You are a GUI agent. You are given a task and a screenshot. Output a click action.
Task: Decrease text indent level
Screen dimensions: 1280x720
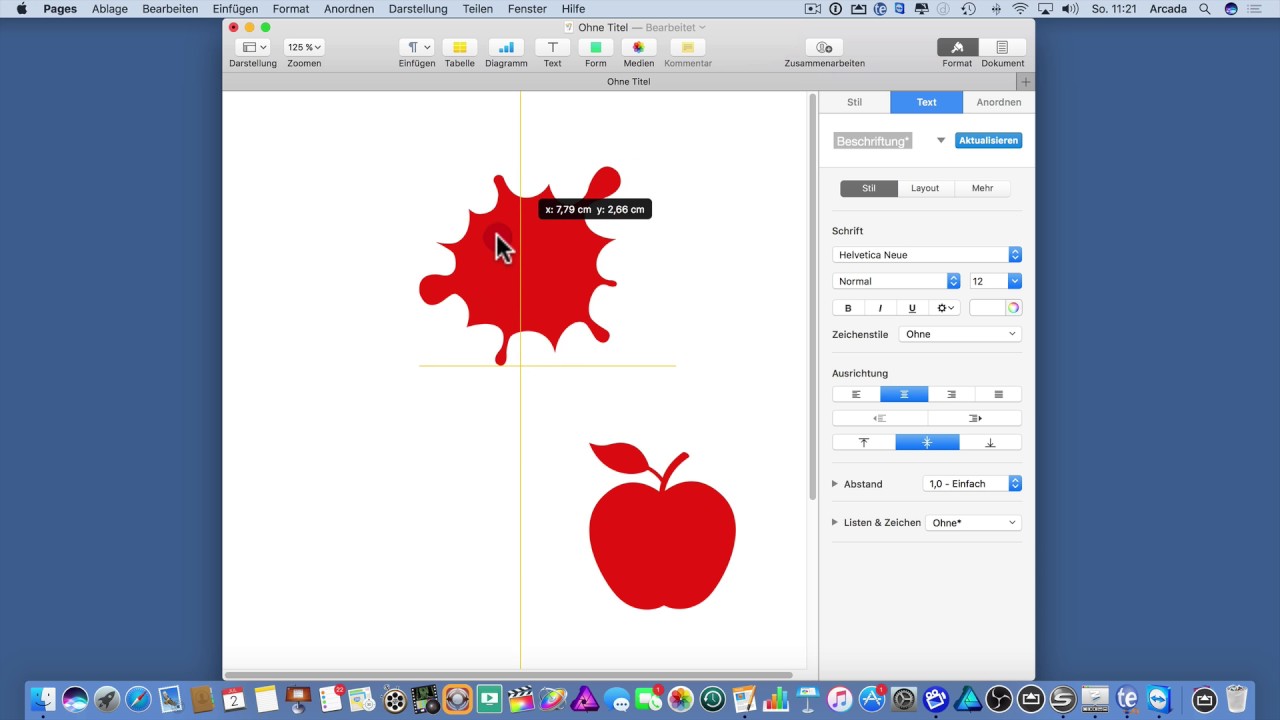tap(880, 418)
